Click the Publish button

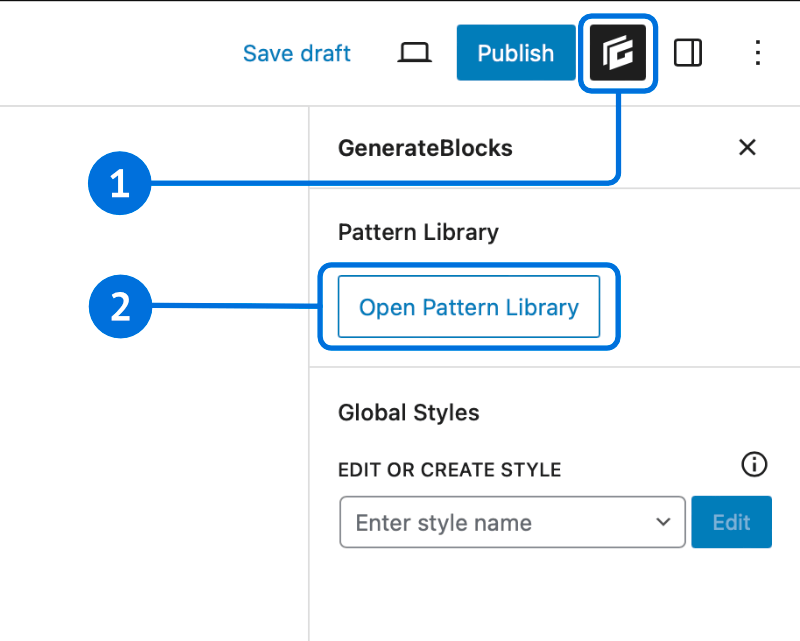pyautogui.click(x=516, y=53)
